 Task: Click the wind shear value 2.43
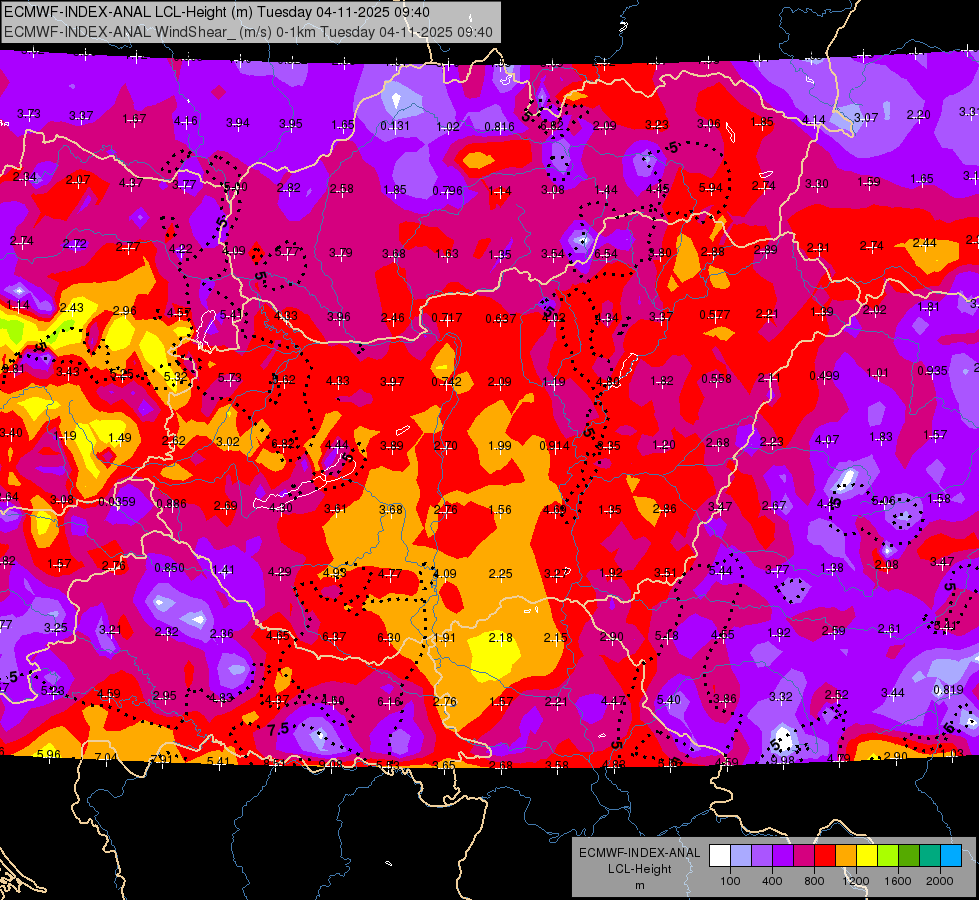[72, 308]
